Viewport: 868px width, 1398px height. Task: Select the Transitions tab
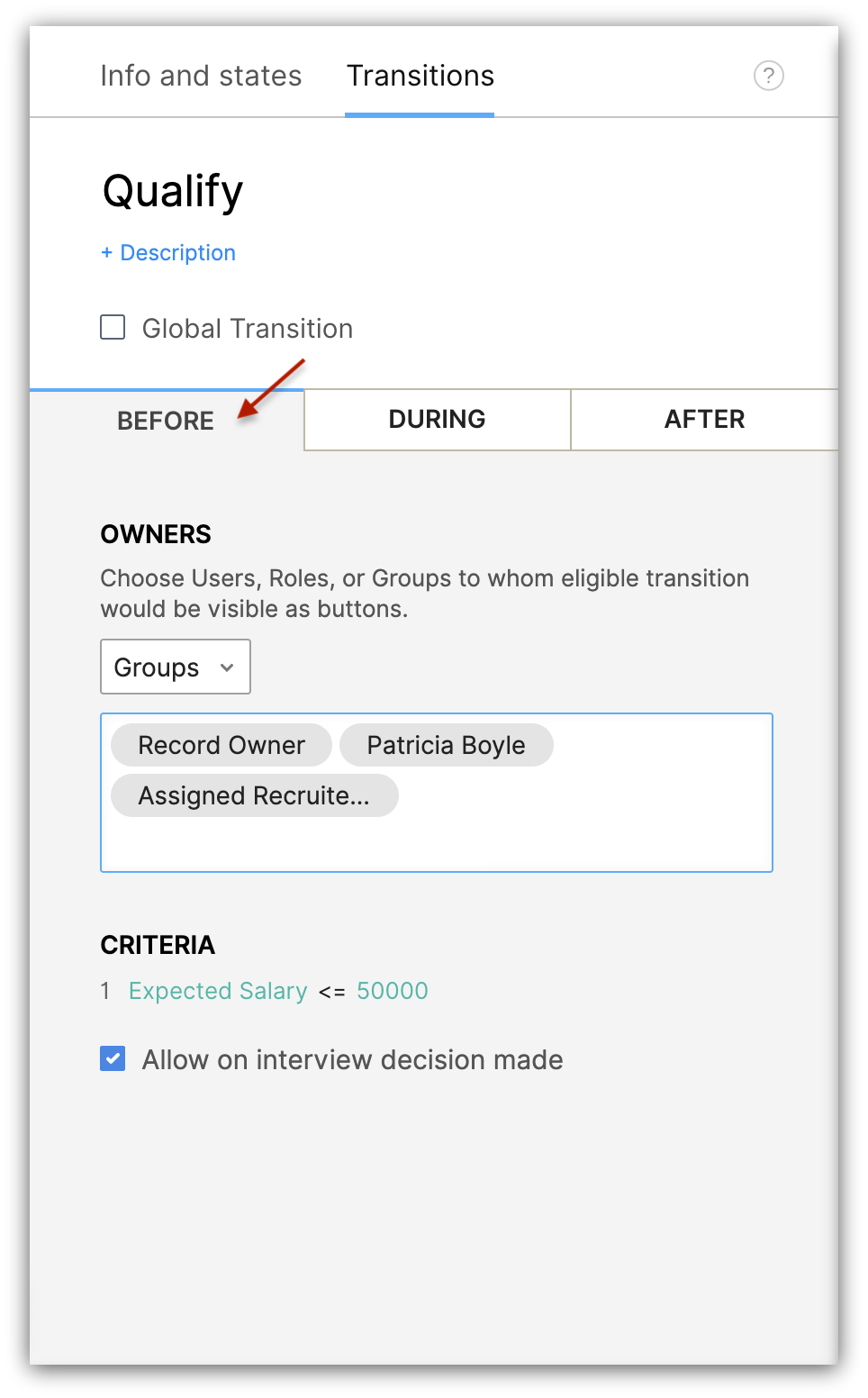click(420, 76)
